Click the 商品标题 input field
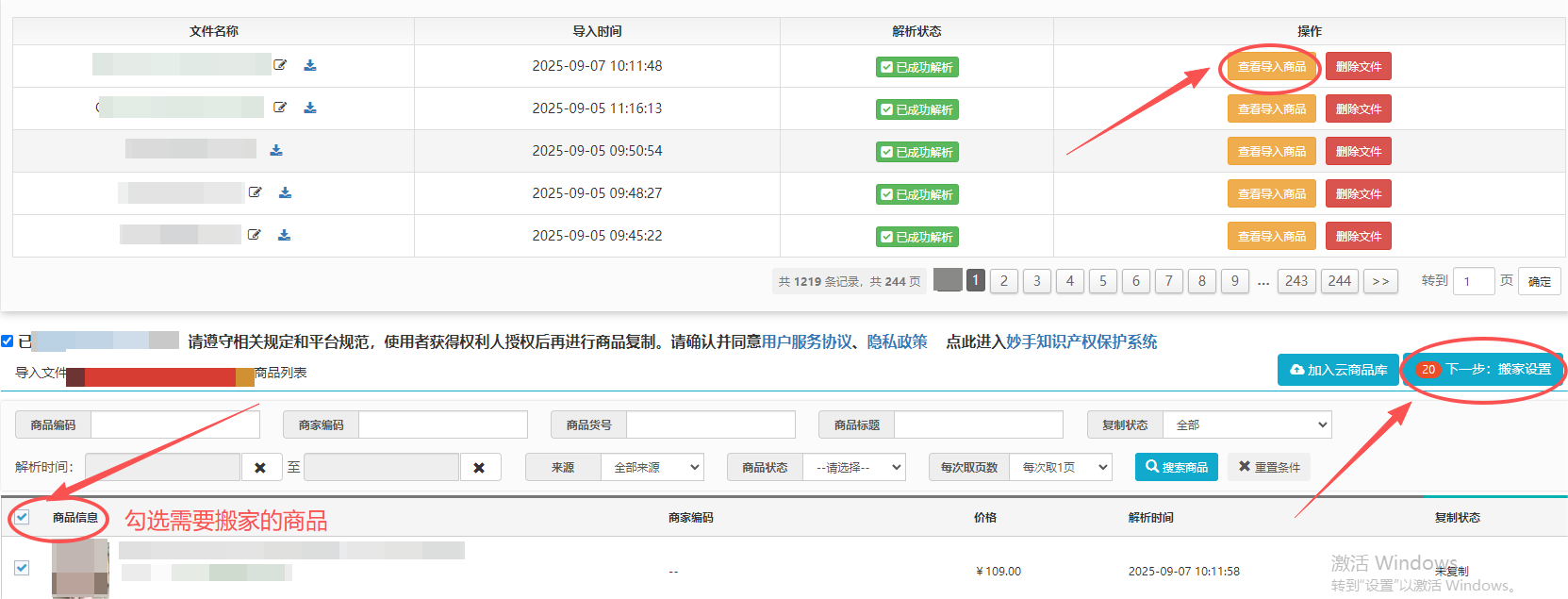 pyautogui.click(x=978, y=425)
